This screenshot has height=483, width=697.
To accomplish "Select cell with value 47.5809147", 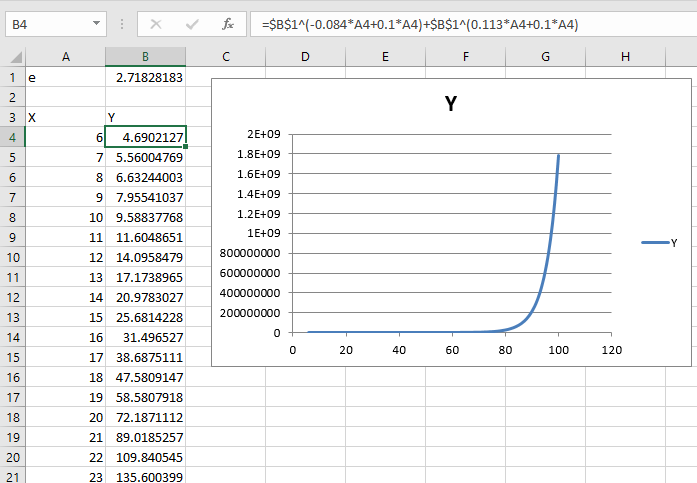I will (145, 377).
